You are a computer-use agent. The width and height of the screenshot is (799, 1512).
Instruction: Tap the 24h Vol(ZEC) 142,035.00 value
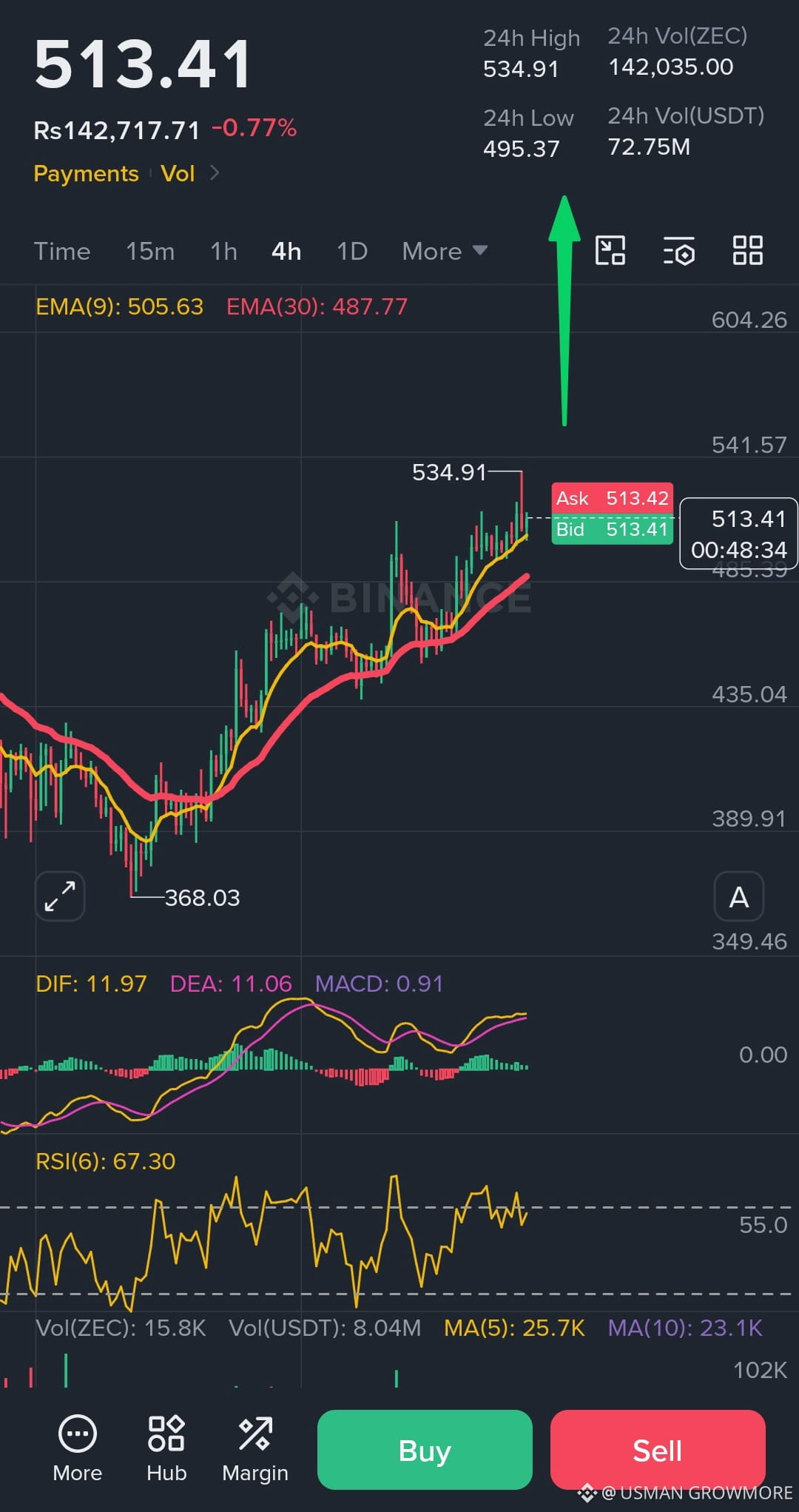tap(670, 67)
